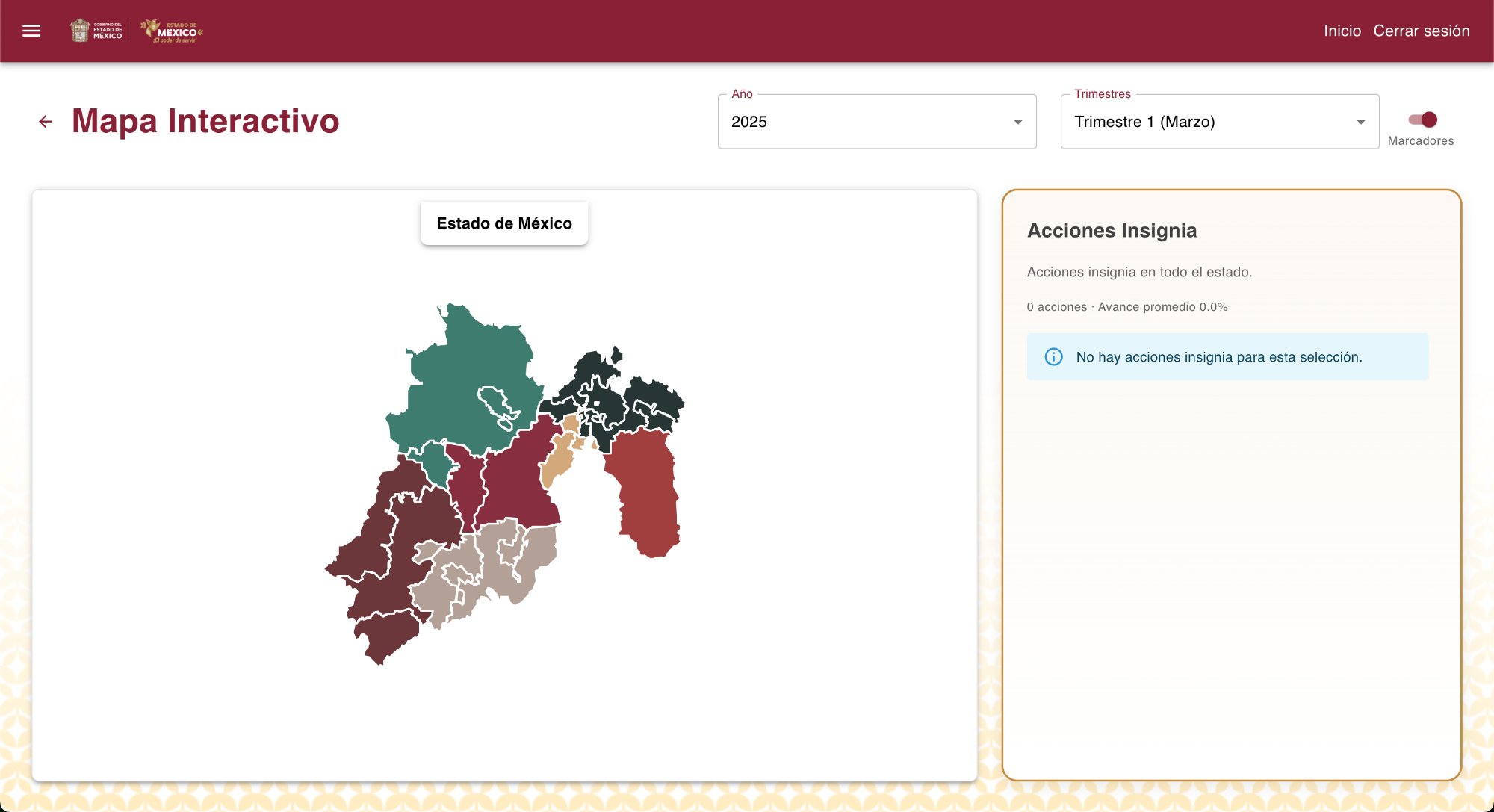Viewport: 1494px width, 812px height.
Task: Go to Inicio in the top bar
Action: click(1342, 31)
